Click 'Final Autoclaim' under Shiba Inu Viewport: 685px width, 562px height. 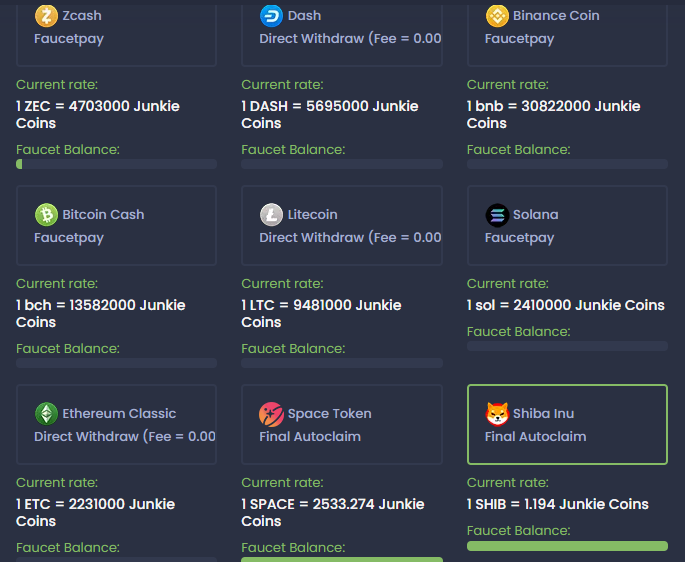coord(536,437)
